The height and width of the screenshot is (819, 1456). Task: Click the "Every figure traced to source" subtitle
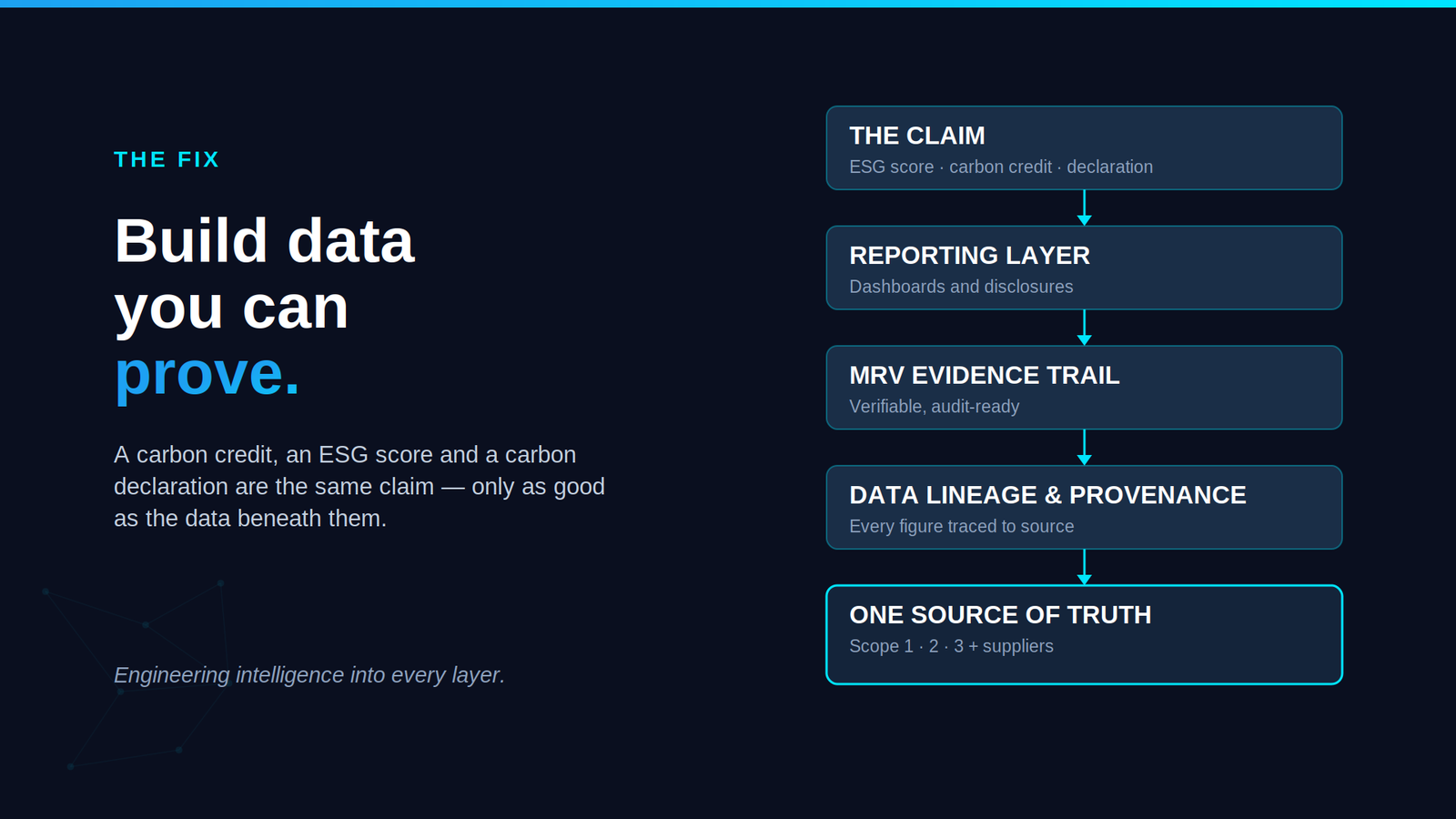(x=962, y=527)
